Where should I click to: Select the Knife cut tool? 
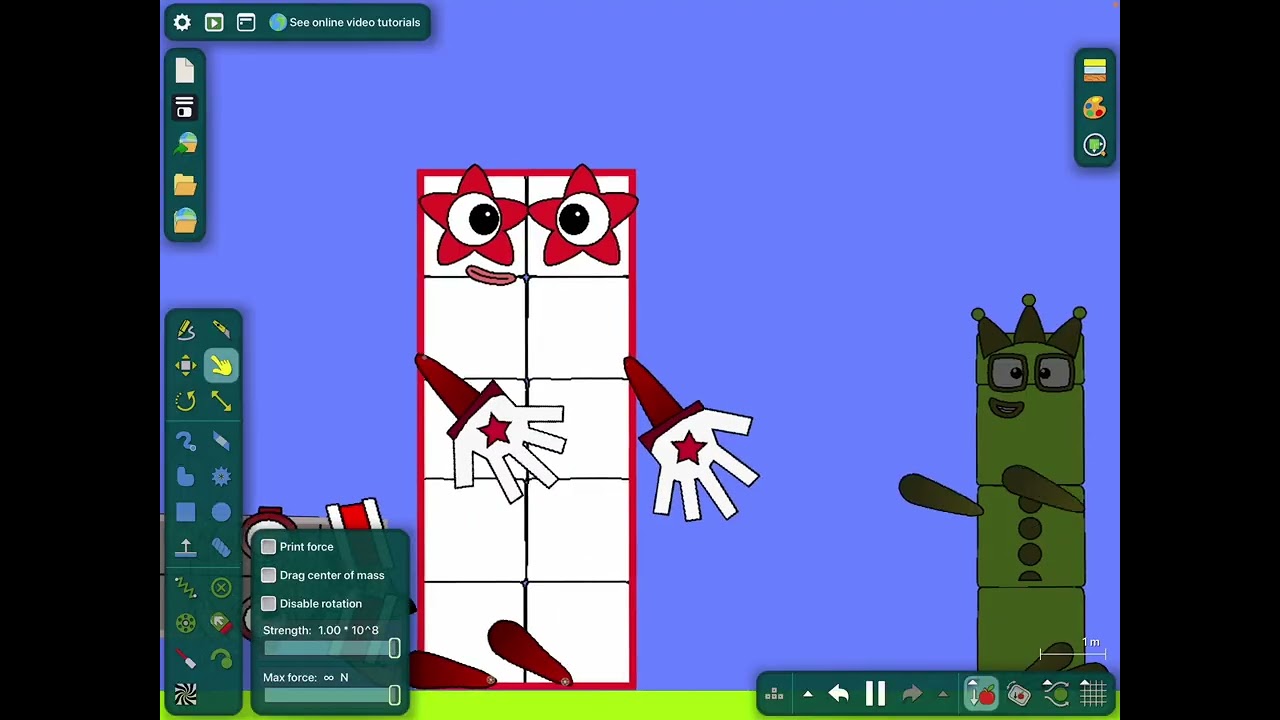coord(221,330)
